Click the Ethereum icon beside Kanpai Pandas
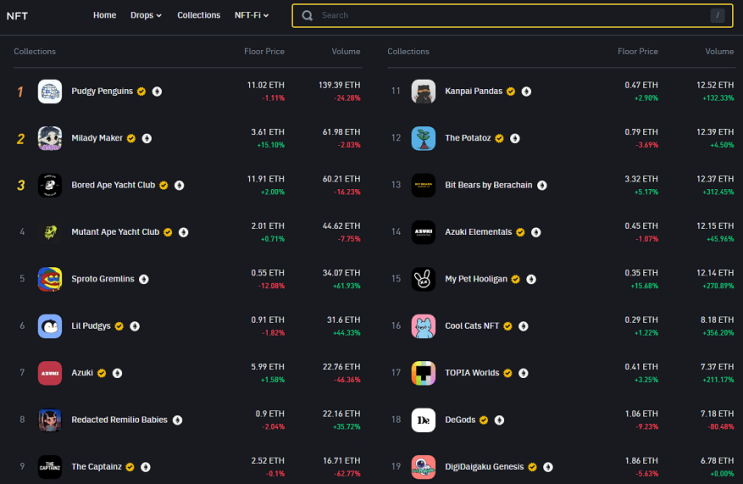This screenshot has height=484, width=743. tap(526, 91)
